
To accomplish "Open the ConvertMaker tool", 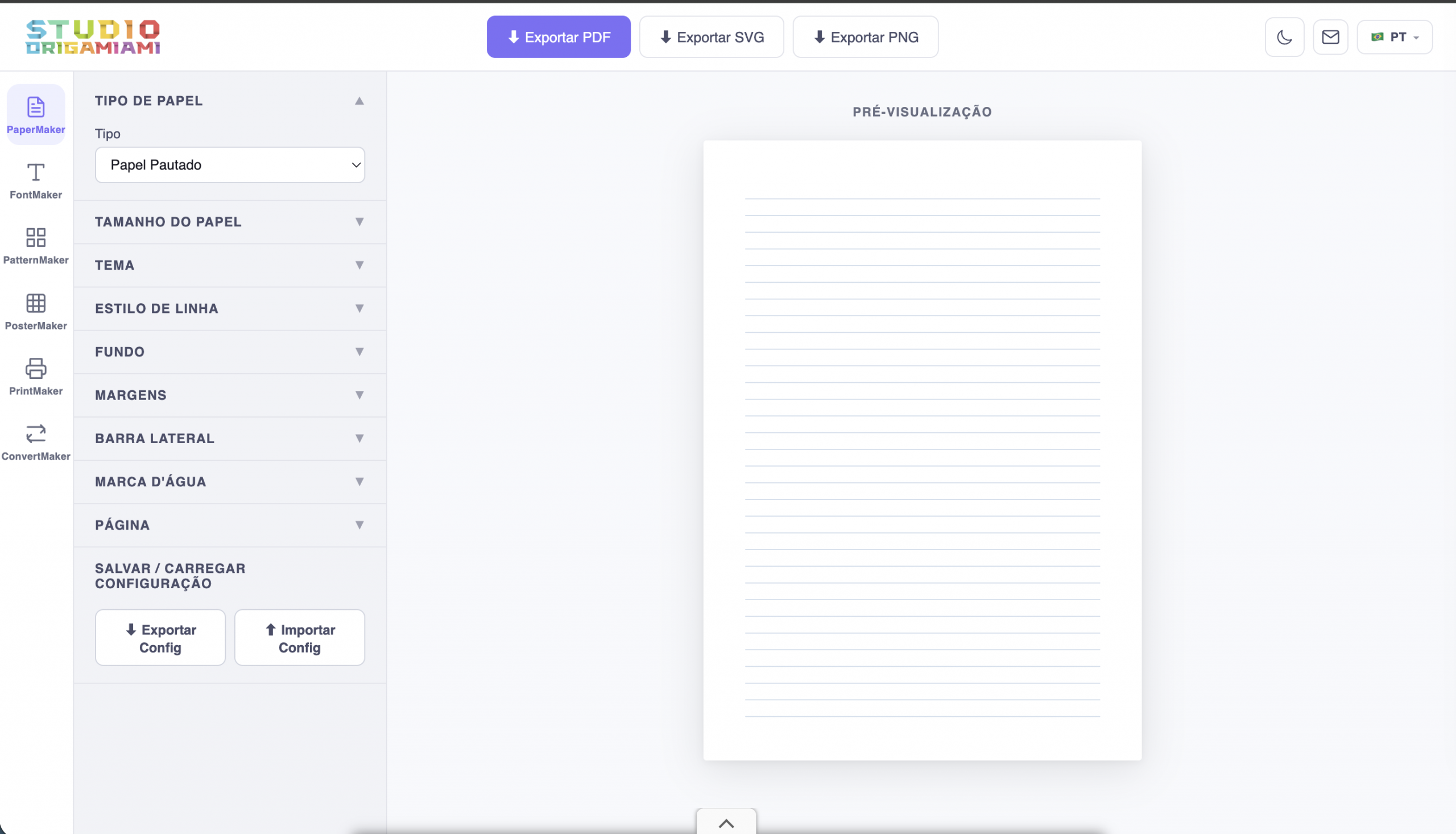I will click(x=35, y=441).
